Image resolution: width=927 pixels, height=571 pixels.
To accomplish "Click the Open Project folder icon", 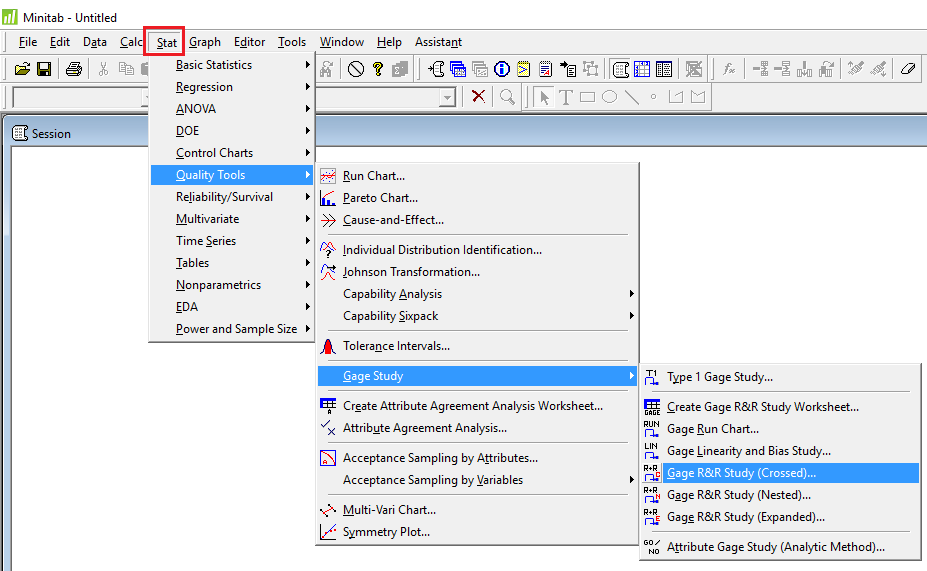I will [22, 69].
